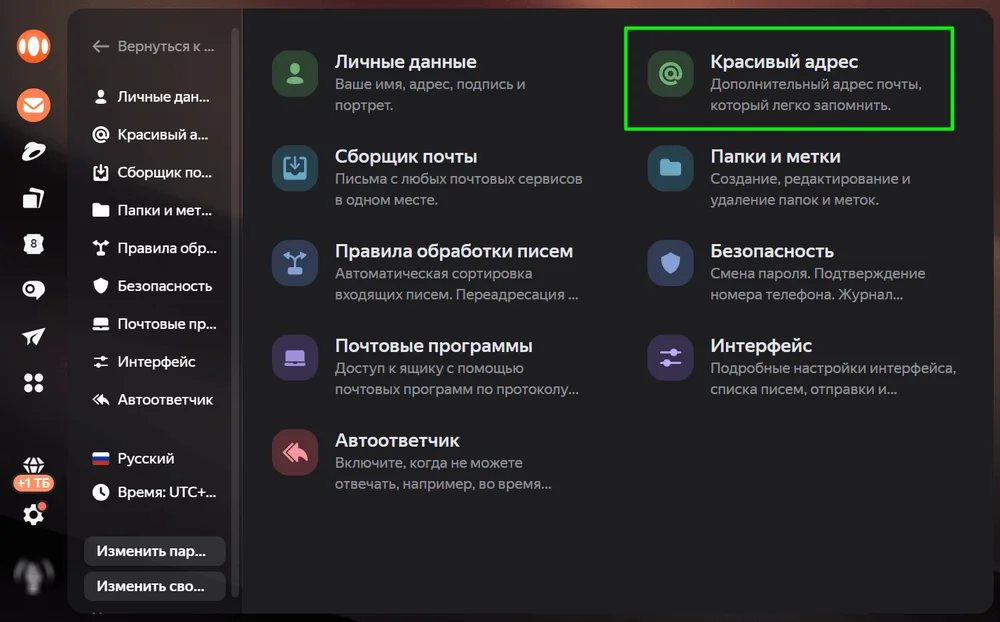Viewport: 1000px width, 622px height.
Task: Click text 'Доступ к ящику с помощью'
Action: pos(429,368)
